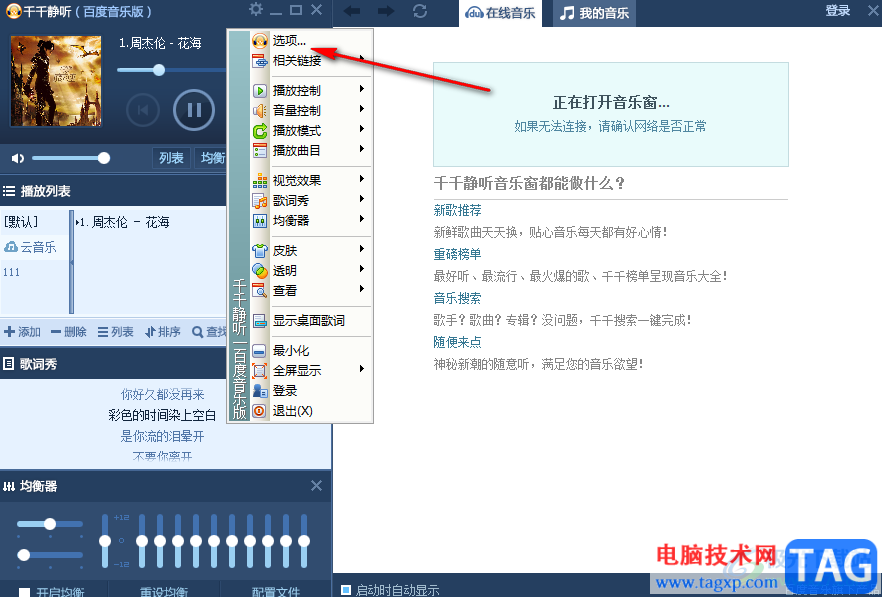Expand the 皮肤 submenu

click(x=362, y=249)
